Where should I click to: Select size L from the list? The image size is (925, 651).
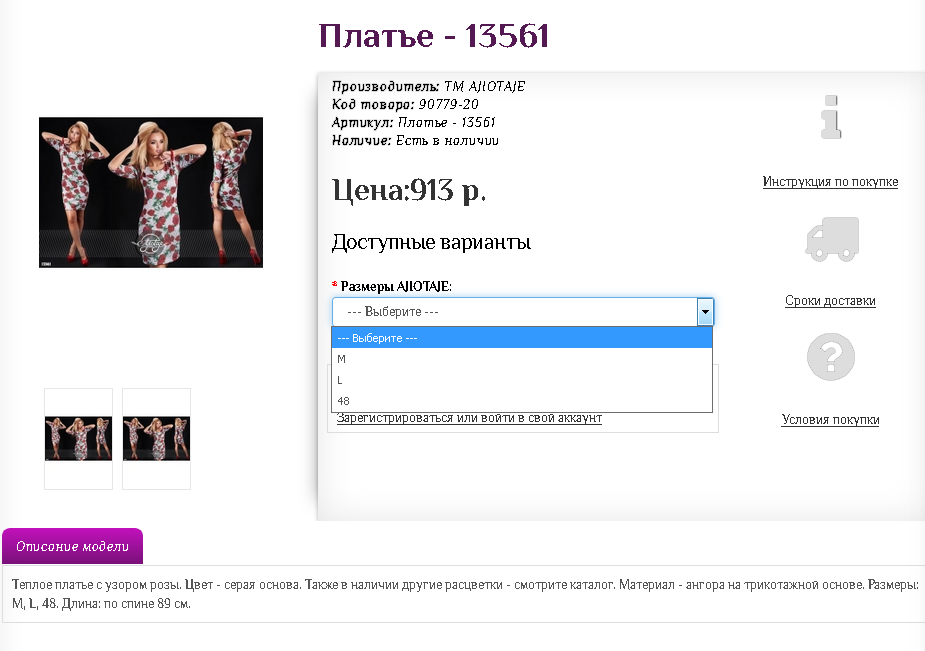(x=522, y=380)
